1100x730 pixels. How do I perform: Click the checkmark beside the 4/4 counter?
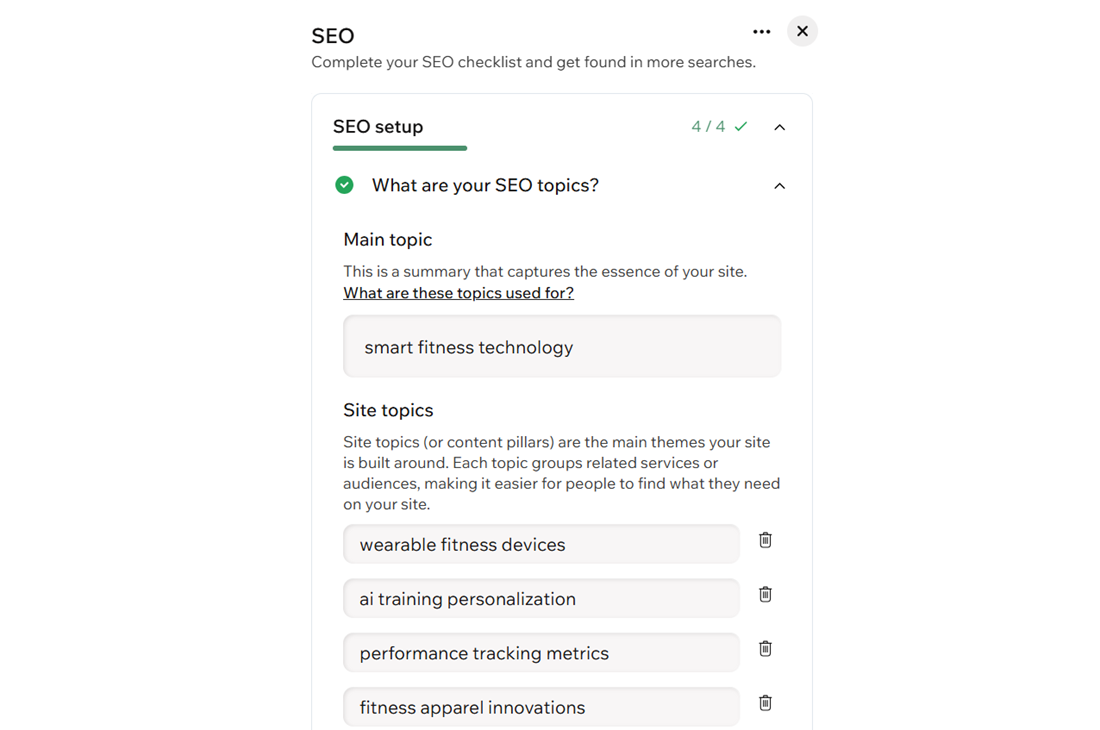[740, 127]
